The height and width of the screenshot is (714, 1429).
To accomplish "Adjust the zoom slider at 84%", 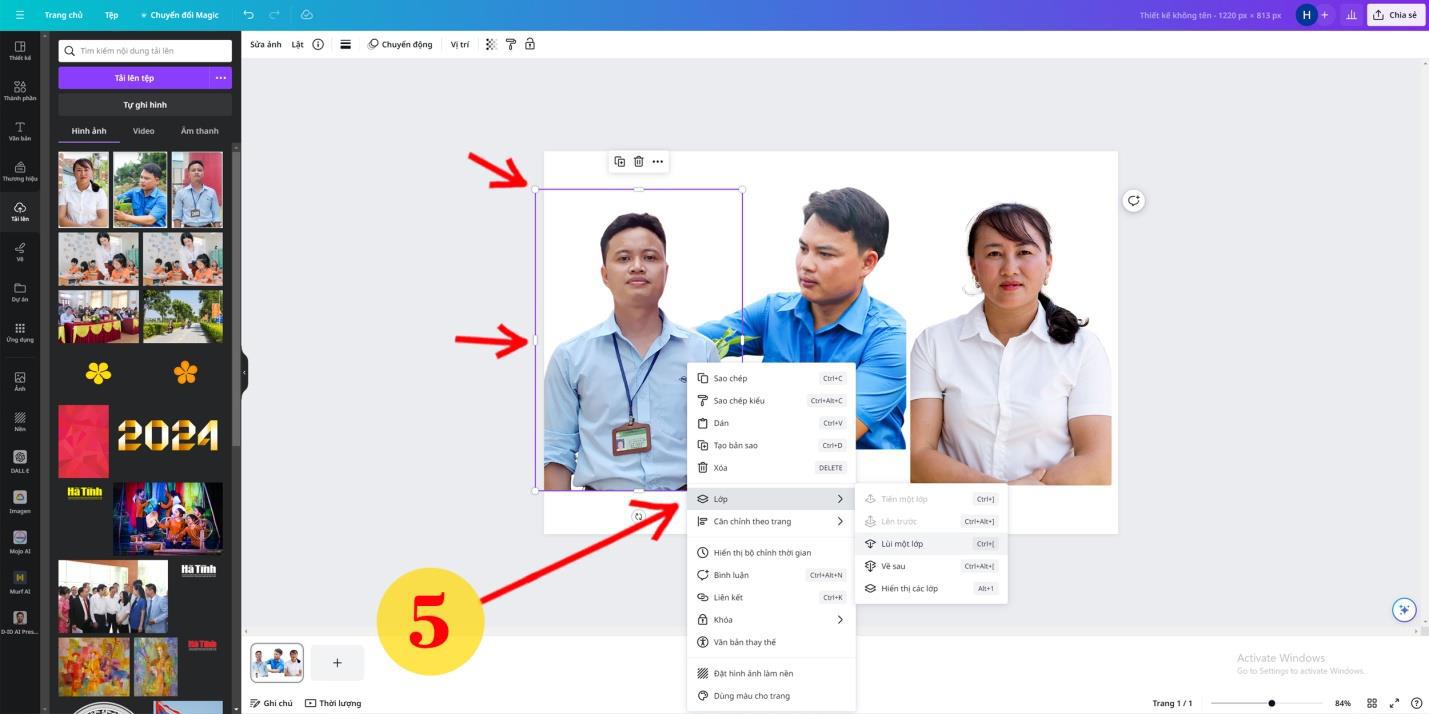I will (1271, 703).
